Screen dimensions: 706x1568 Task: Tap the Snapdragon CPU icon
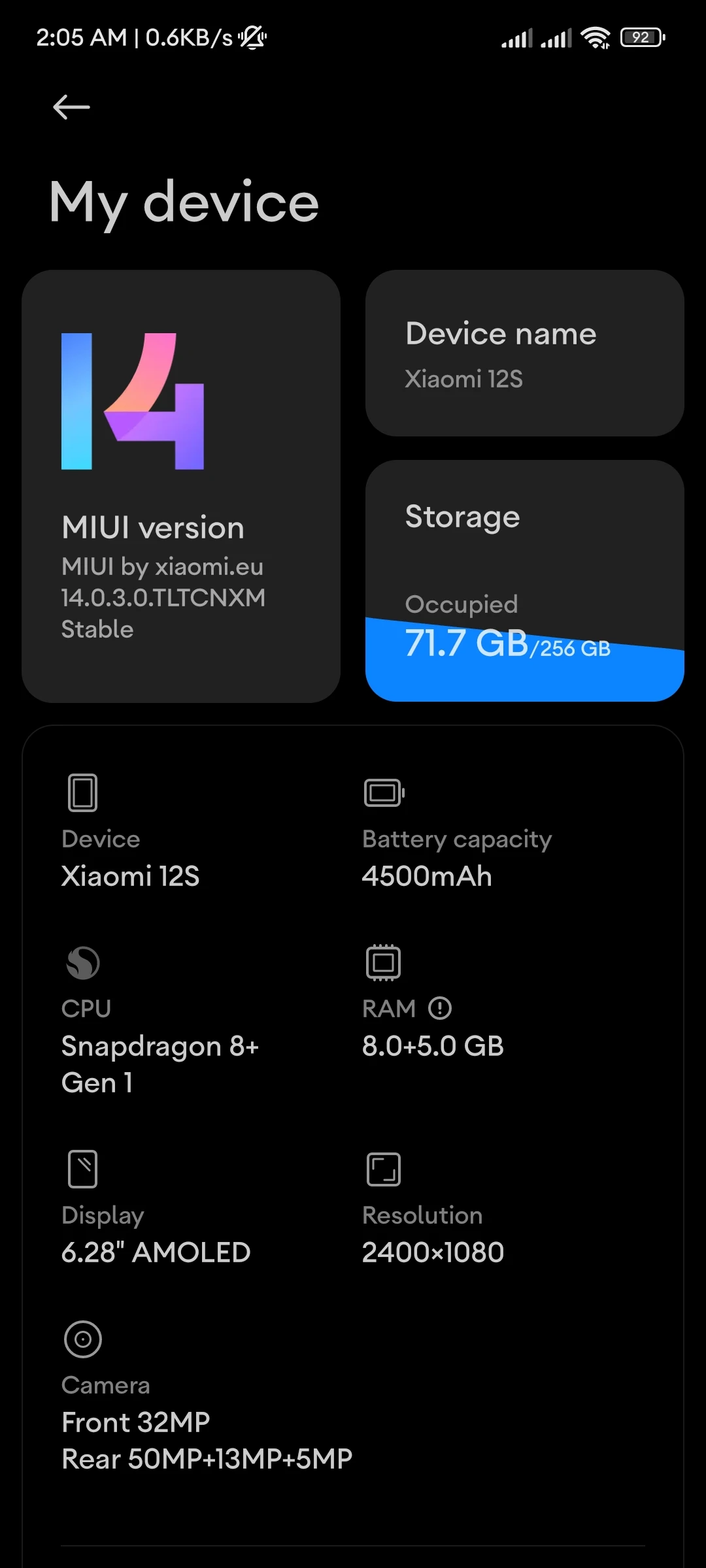click(x=83, y=962)
